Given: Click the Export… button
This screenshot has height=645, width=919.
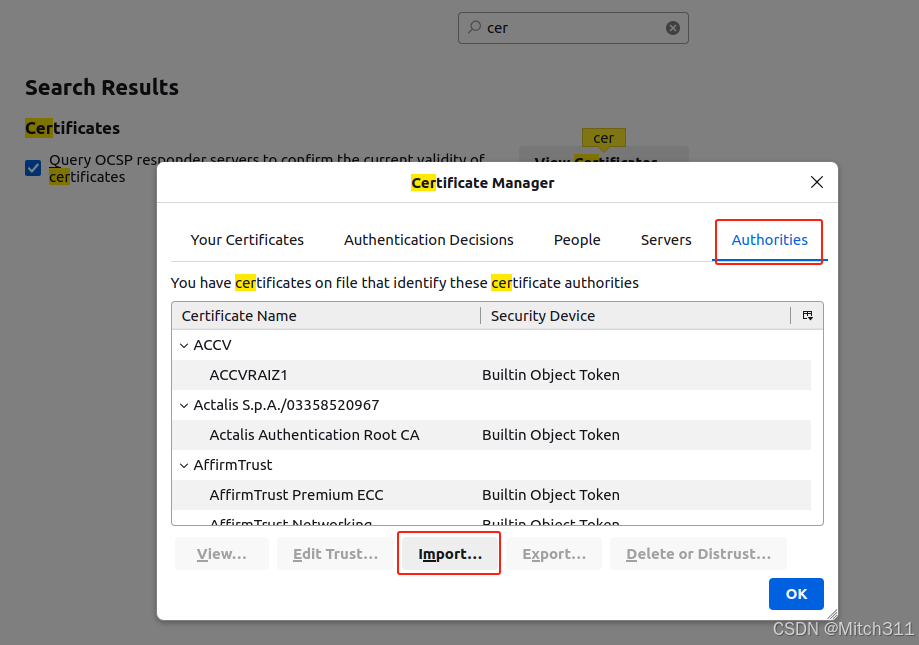Looking at the screenshot, I should pyautogui.click(x=554, y=554).
